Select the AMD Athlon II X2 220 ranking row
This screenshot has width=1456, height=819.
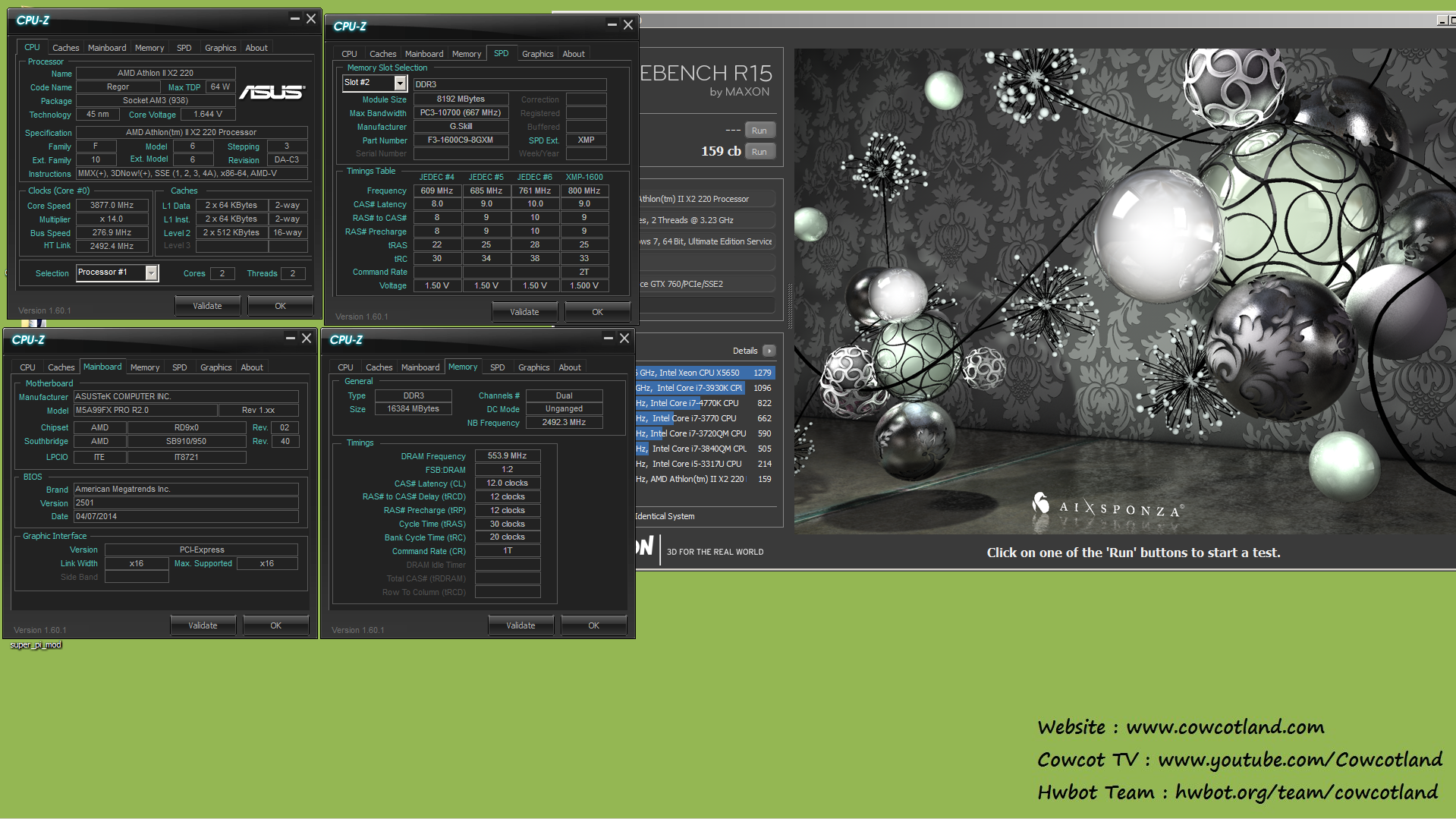click(x=706, y=479)
